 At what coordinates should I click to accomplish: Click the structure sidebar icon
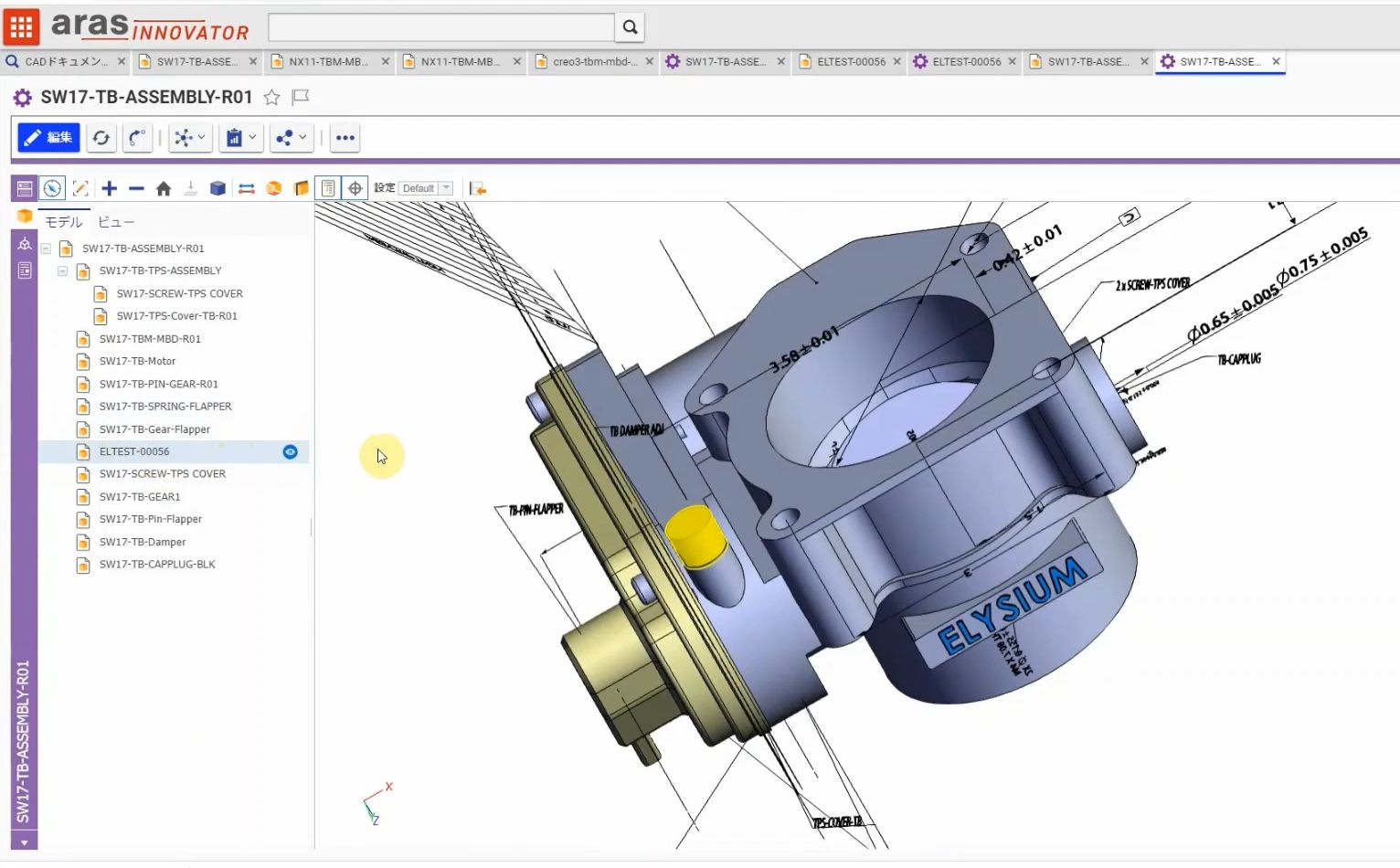point(24,244)
